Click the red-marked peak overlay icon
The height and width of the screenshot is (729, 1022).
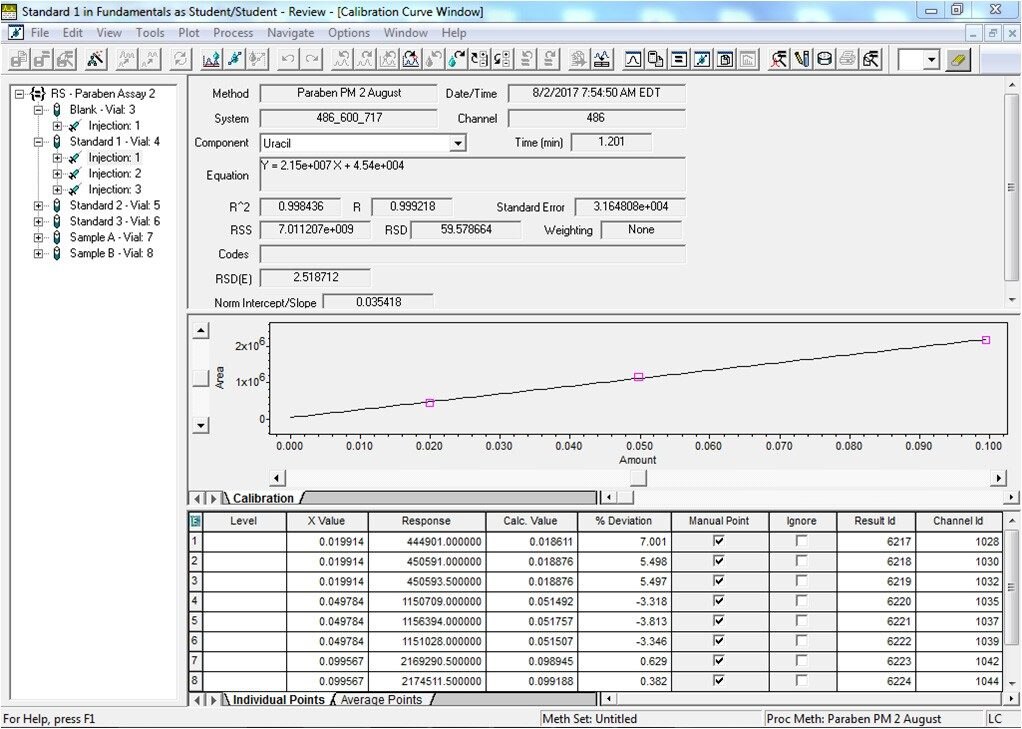pos(411,59)
